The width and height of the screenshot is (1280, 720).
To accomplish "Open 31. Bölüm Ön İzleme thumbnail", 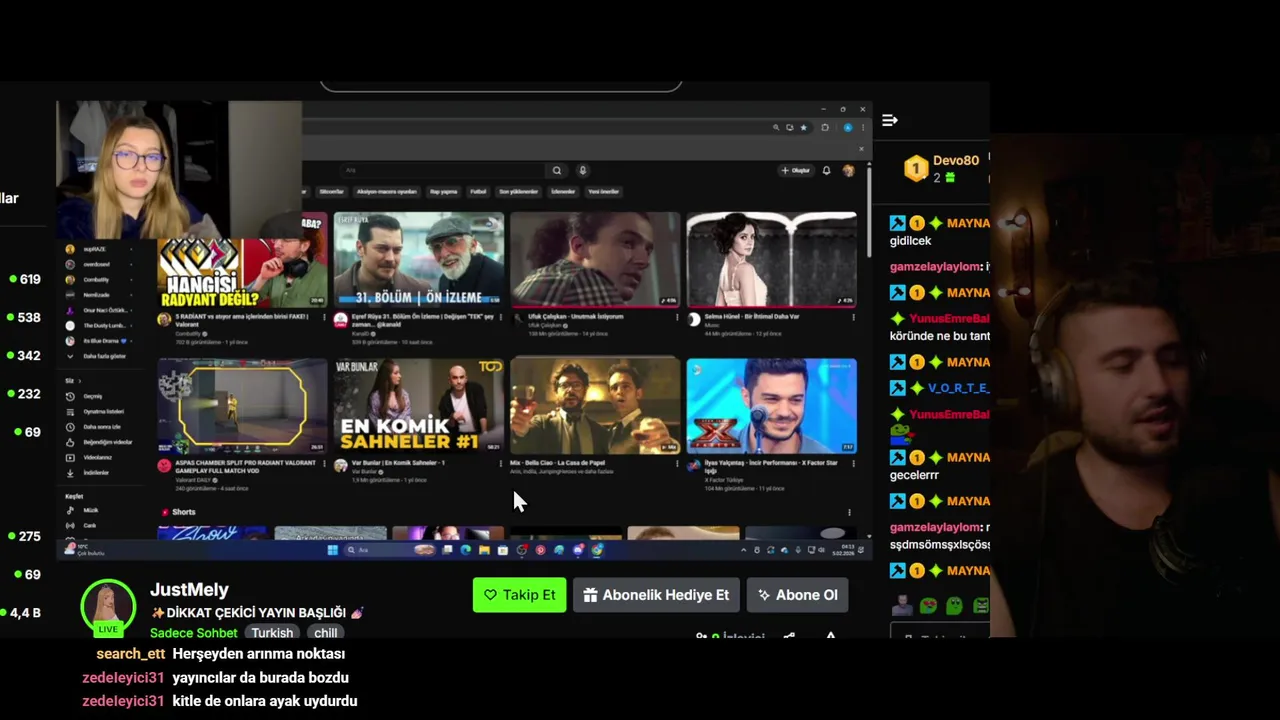I will click(419, 260).
